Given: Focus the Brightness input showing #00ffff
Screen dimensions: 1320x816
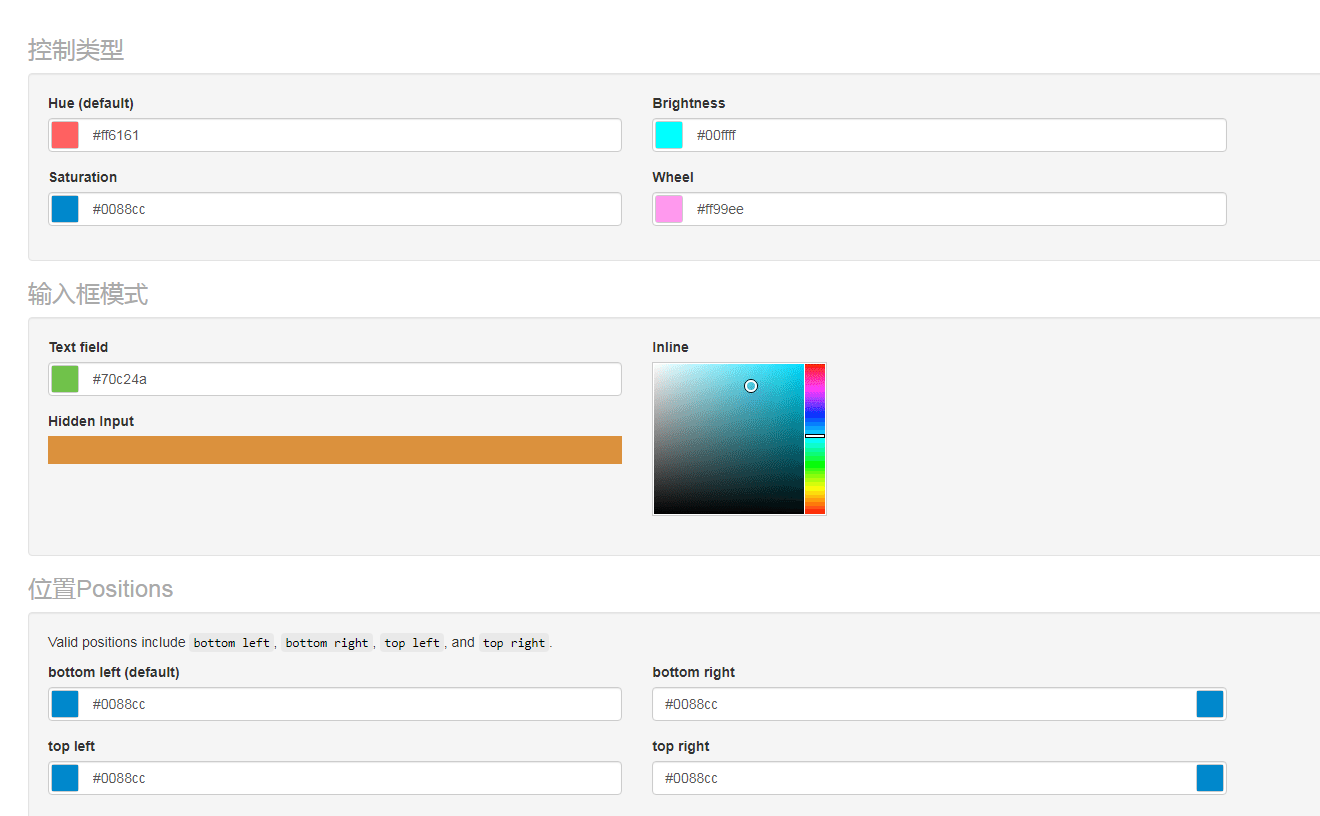Looking at the screenshot, I should [939, 135].
